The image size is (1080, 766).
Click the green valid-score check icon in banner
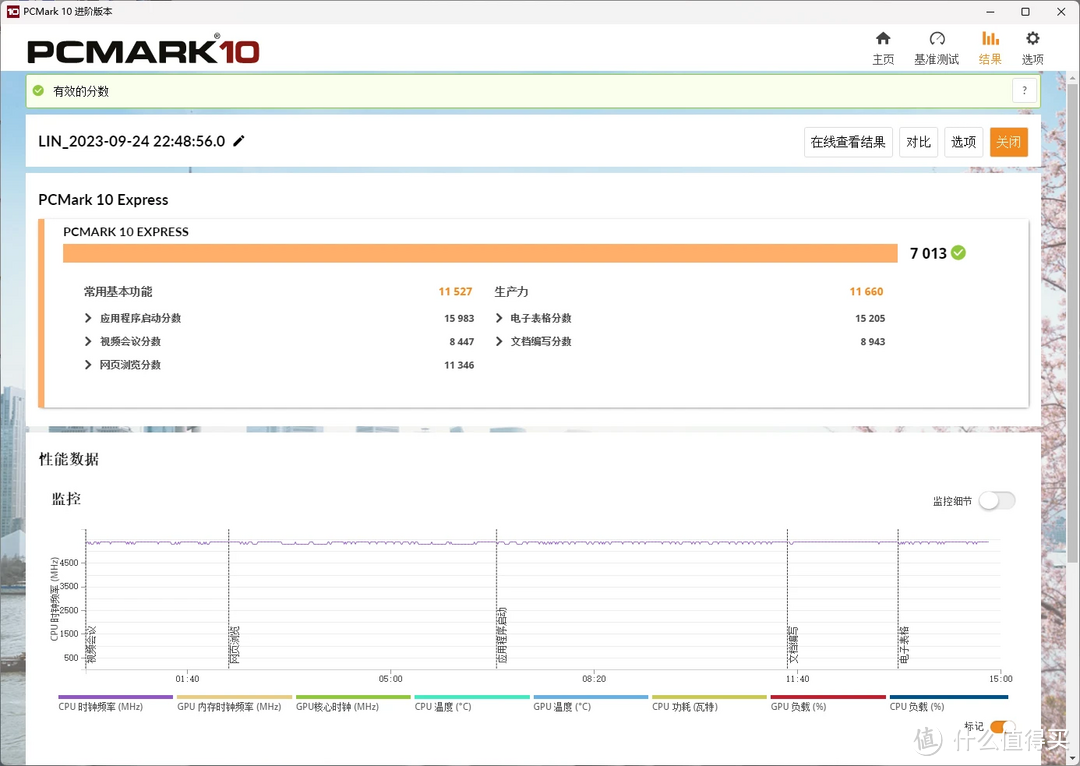pos(39,91)
